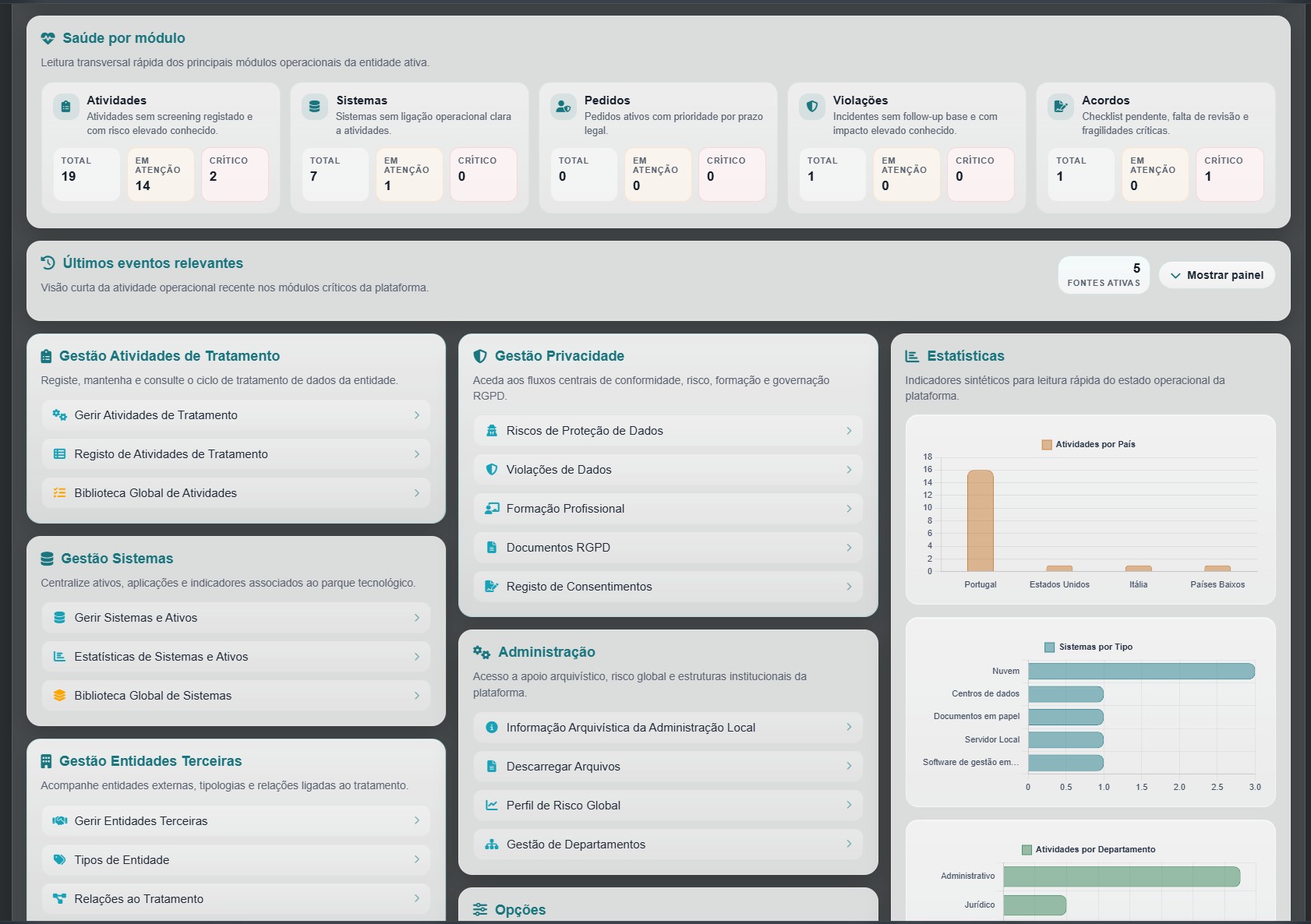This screenshot has width=1311, height=924.
Task: Click the history icon beside Últimos eventos relevantes
Action: [x=48, y=263]
